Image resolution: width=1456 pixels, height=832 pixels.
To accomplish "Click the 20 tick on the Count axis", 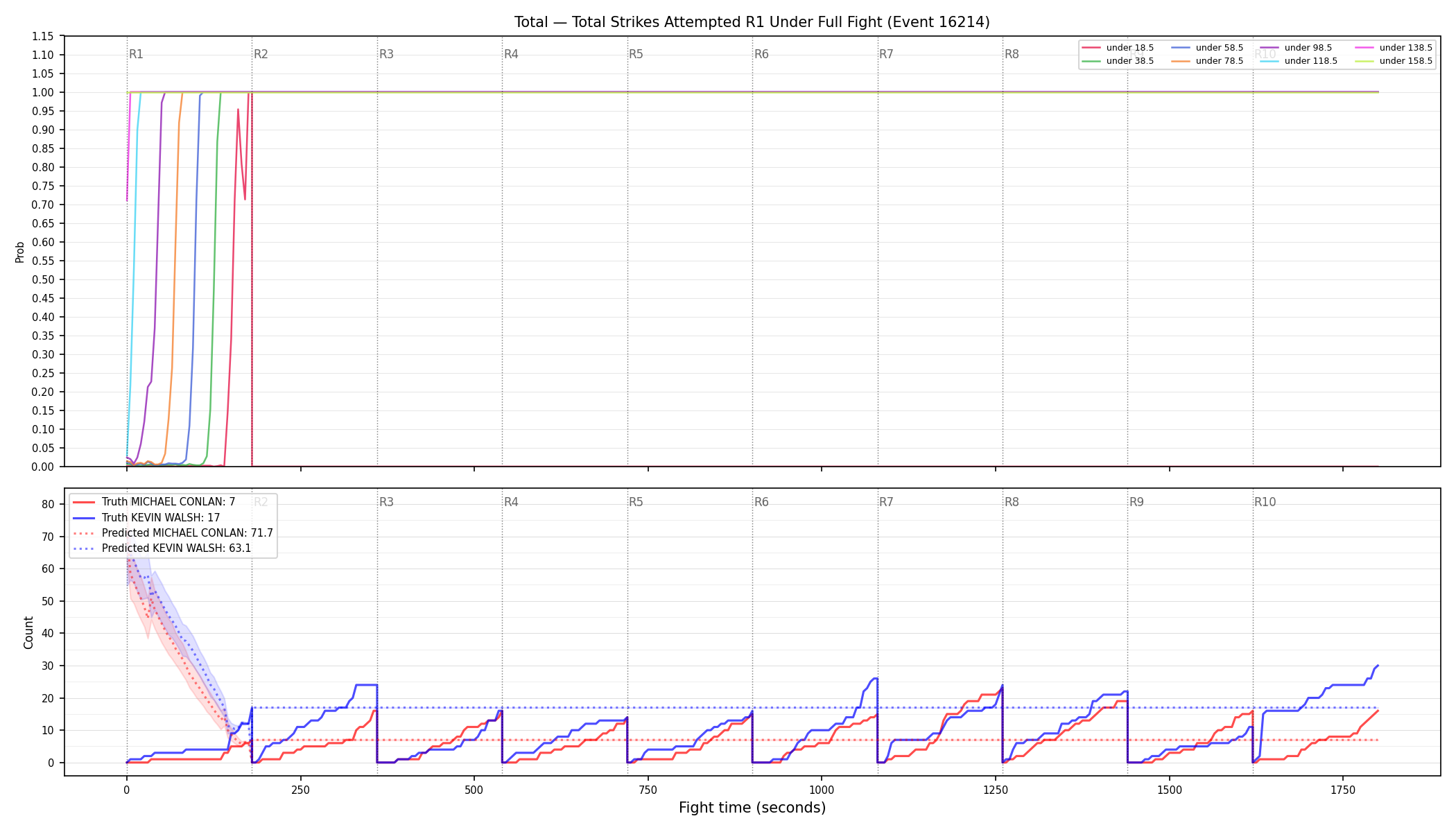I will (x=48, y=698).
